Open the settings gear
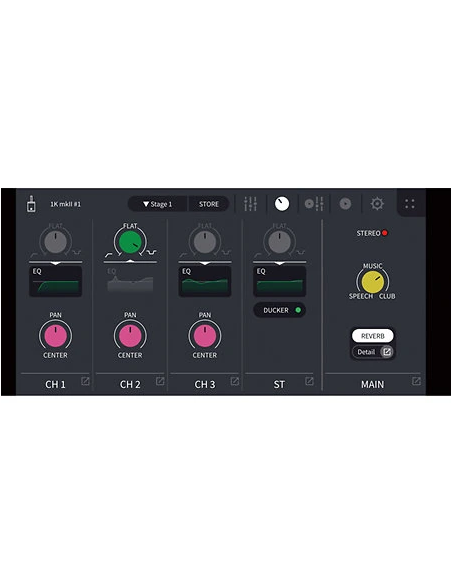 (377, 204)
